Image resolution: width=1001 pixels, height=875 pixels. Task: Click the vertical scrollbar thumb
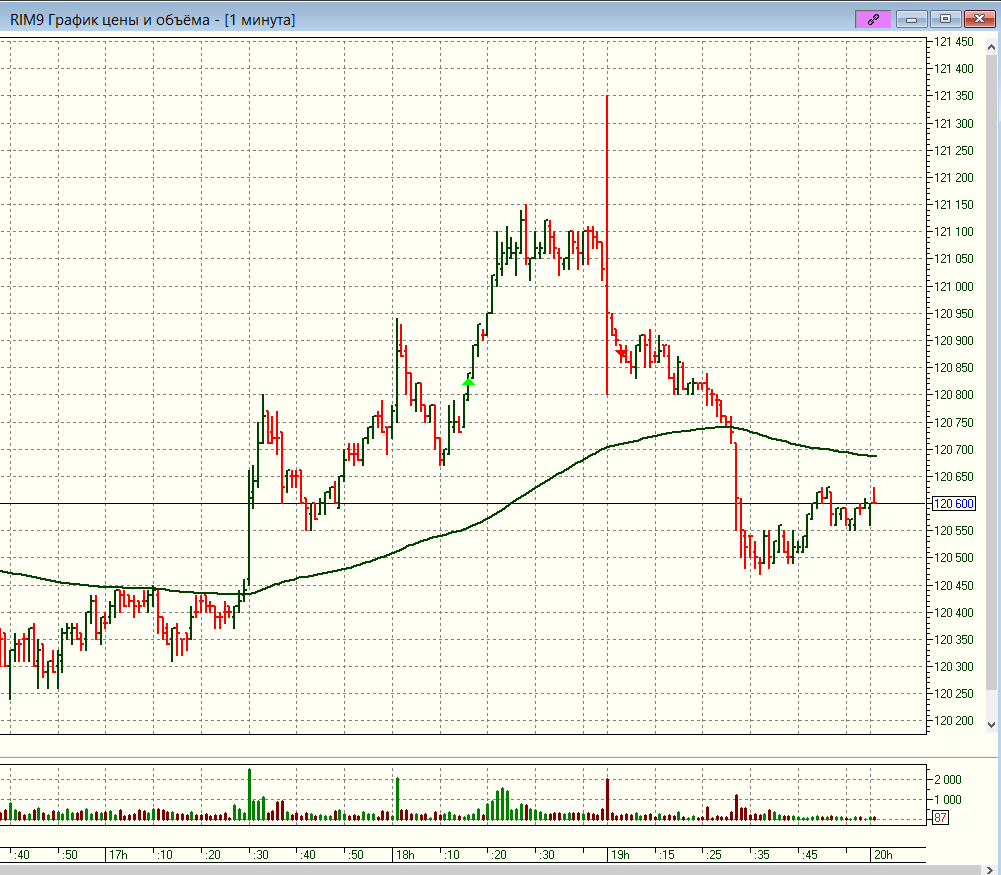(992, 370)
